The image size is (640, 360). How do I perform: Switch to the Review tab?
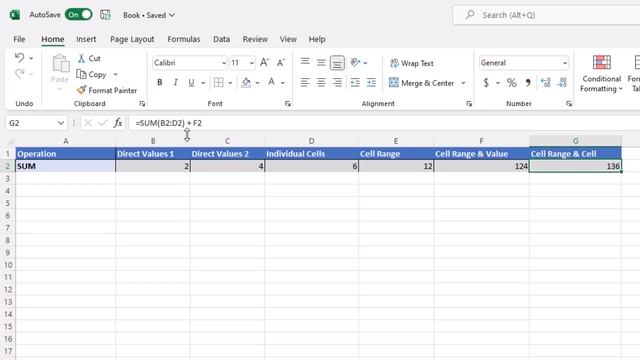pyautogui.click(x=255, y=39)
